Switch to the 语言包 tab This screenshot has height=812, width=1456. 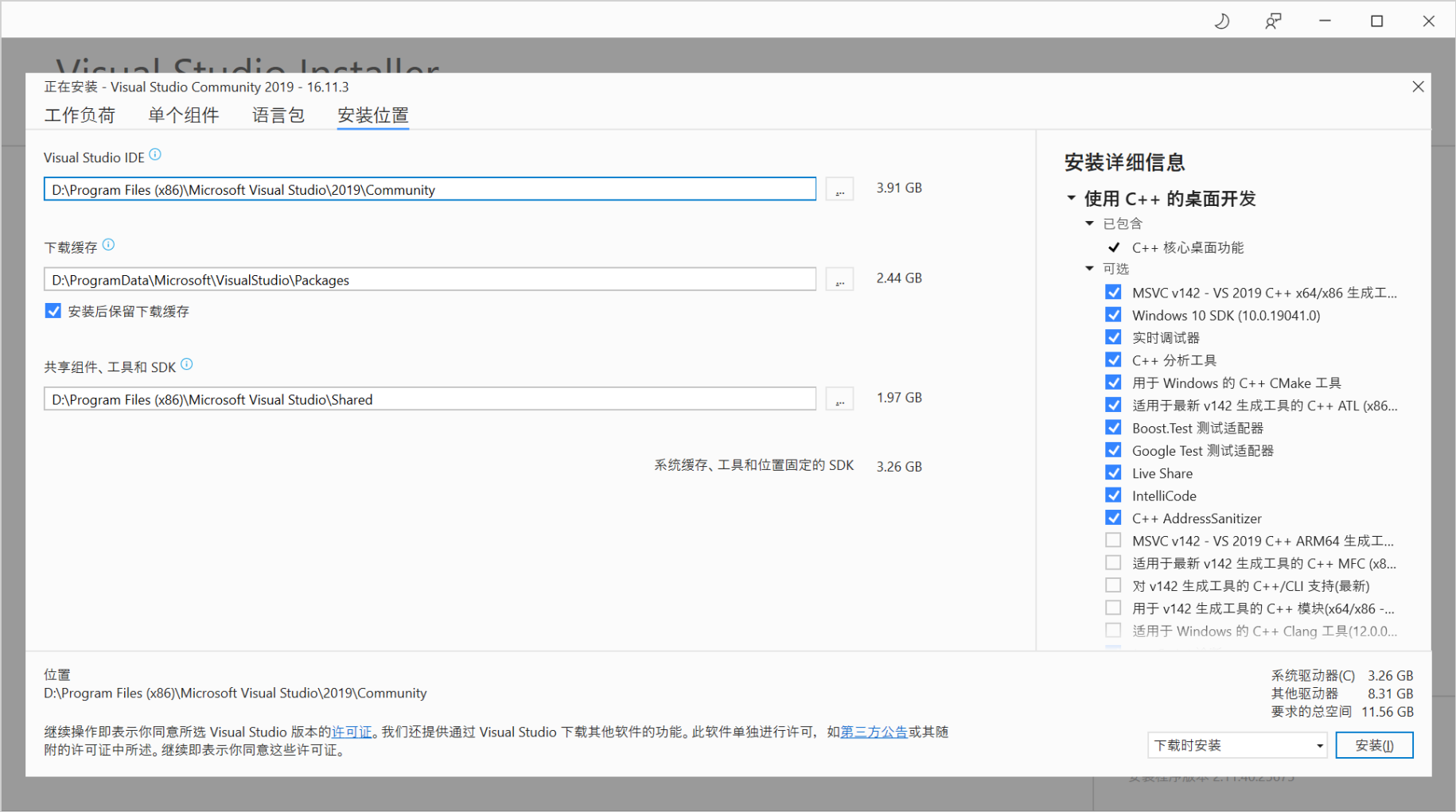[x=278, y=115]
